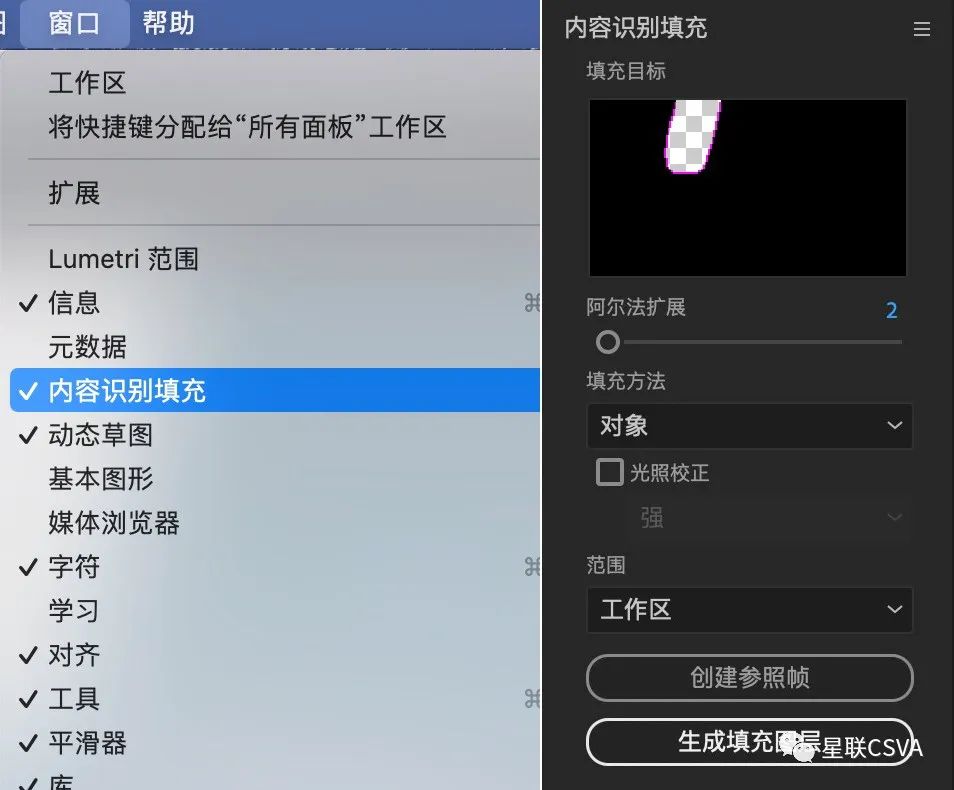
Task: Choose Lumetri 范围 from the menu
Action: click(x=275, y=259)
